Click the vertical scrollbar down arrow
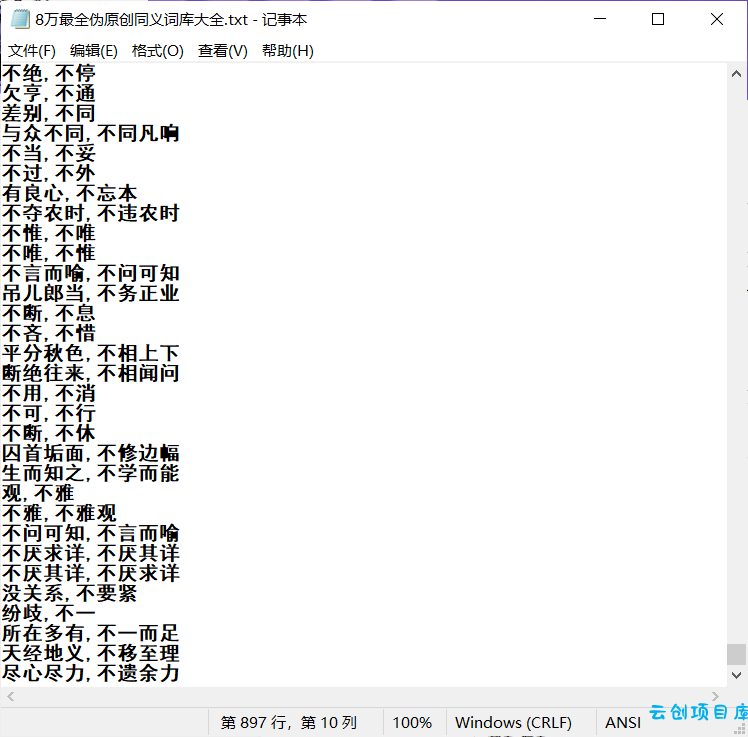748x737 pixels. [x=736, y=675]
